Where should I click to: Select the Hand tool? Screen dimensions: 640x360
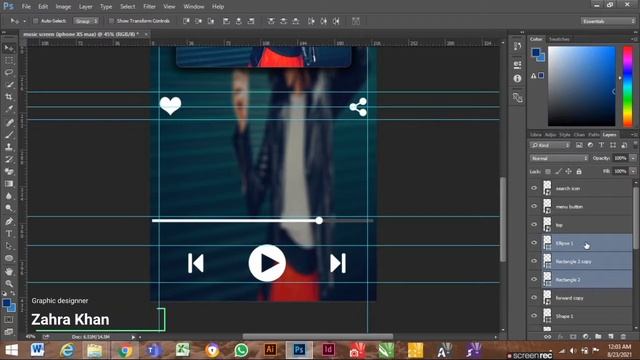pyautogui.click(x=9, y=271)
